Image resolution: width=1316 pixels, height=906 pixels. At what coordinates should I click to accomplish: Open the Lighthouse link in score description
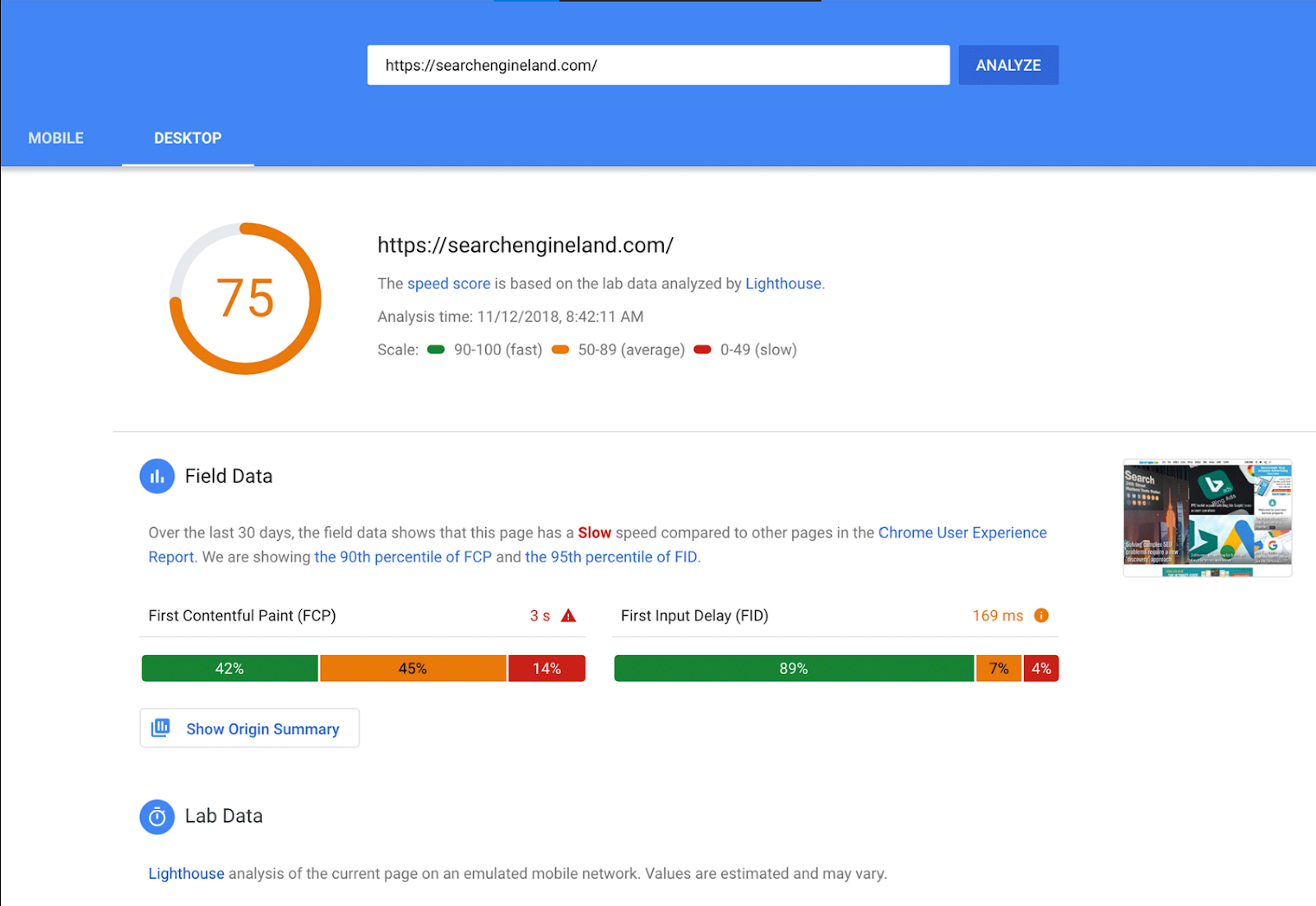783,284
